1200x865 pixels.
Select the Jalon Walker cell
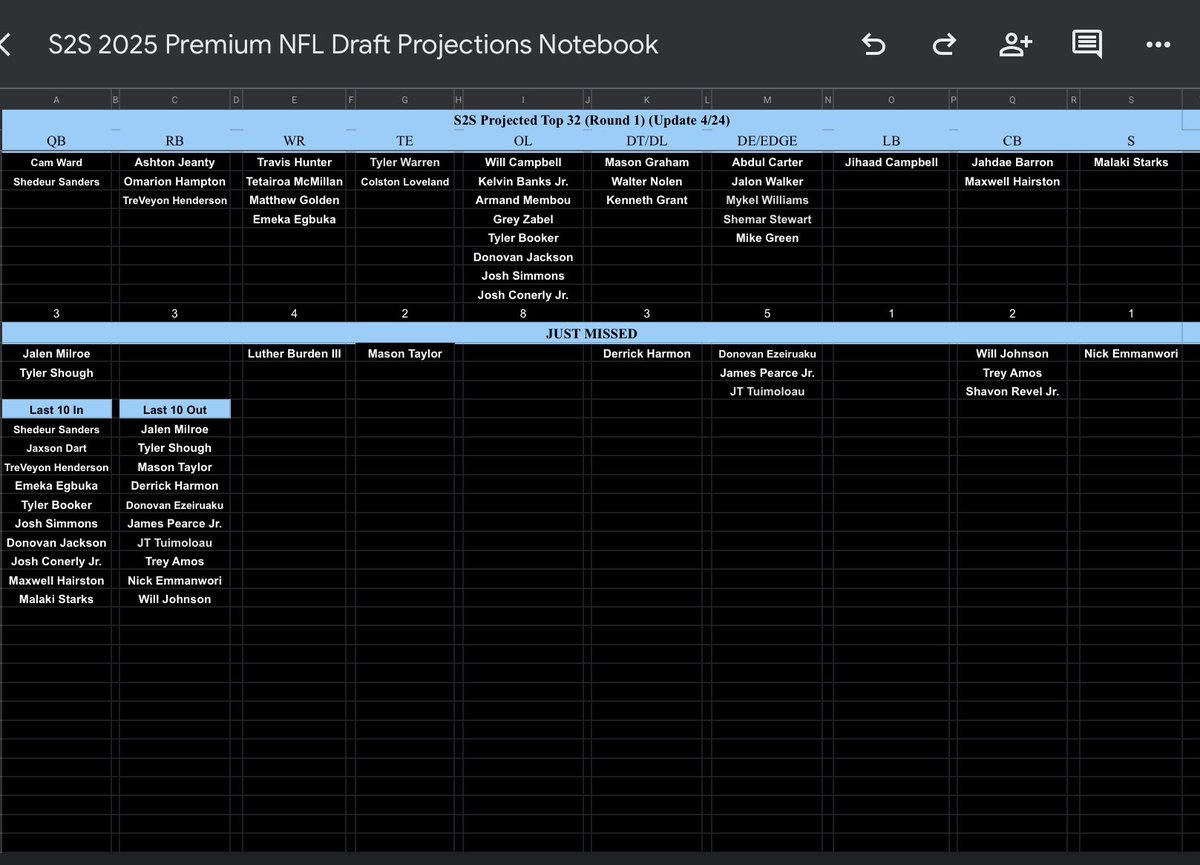(x=767, y=181)
